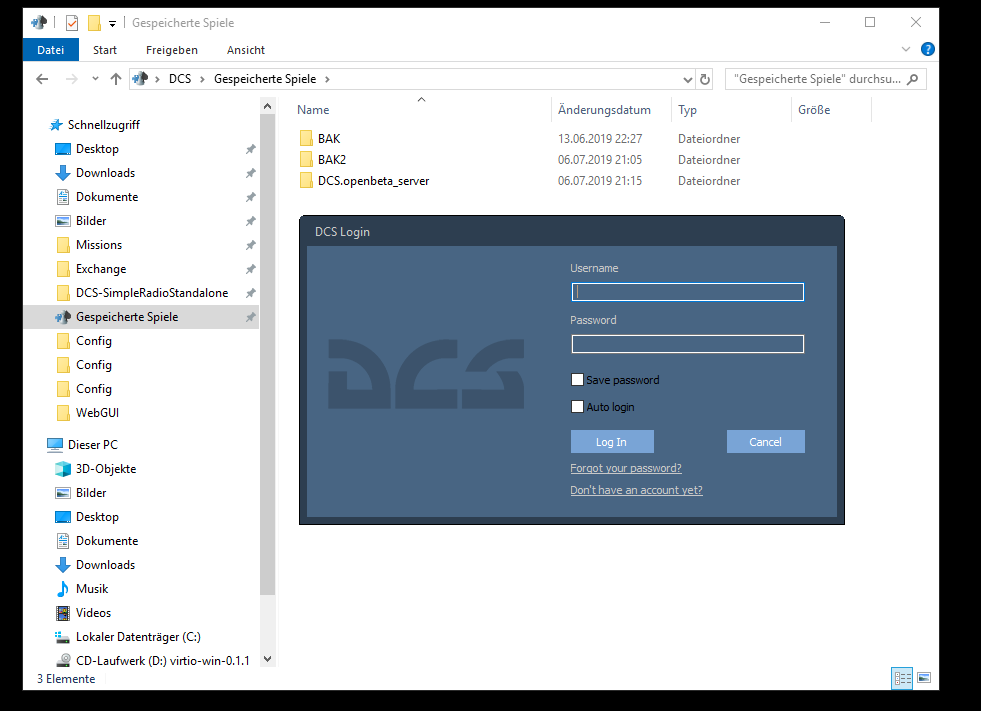Focus the Username field in DCS Login
Viewport: 981px width, 711px height.
pos(688,292)
